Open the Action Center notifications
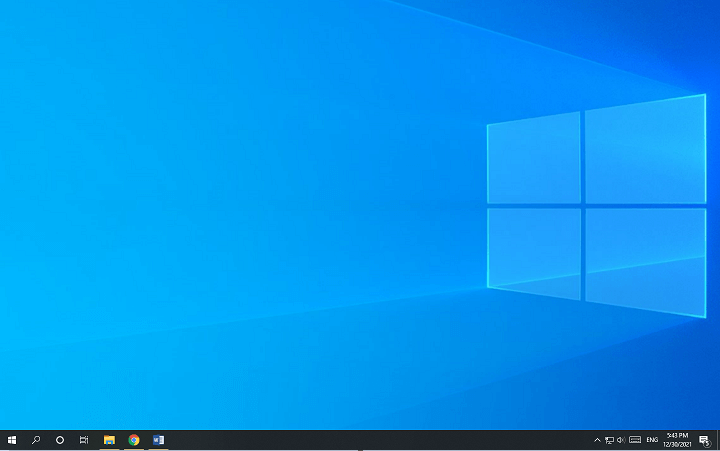 [x=704, y=440]
